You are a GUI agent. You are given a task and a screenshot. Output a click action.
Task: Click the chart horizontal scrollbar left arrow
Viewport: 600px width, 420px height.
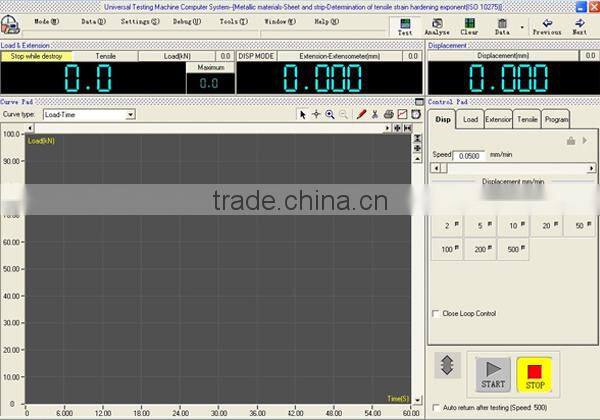pos(30,128)
